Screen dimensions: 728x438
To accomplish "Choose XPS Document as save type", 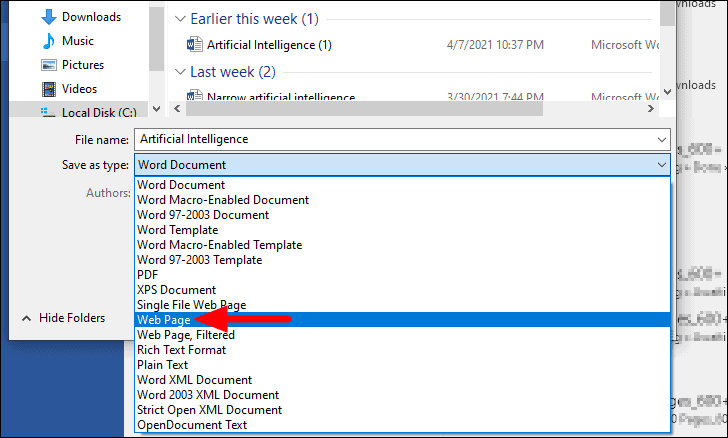I will [x=402, y=290].
